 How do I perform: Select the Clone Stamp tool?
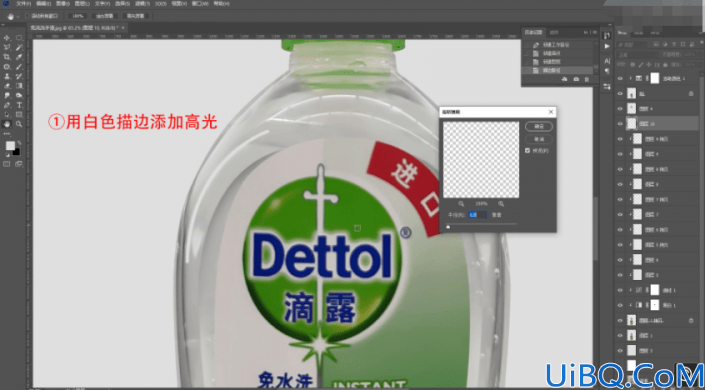click(x=7, y=76)
